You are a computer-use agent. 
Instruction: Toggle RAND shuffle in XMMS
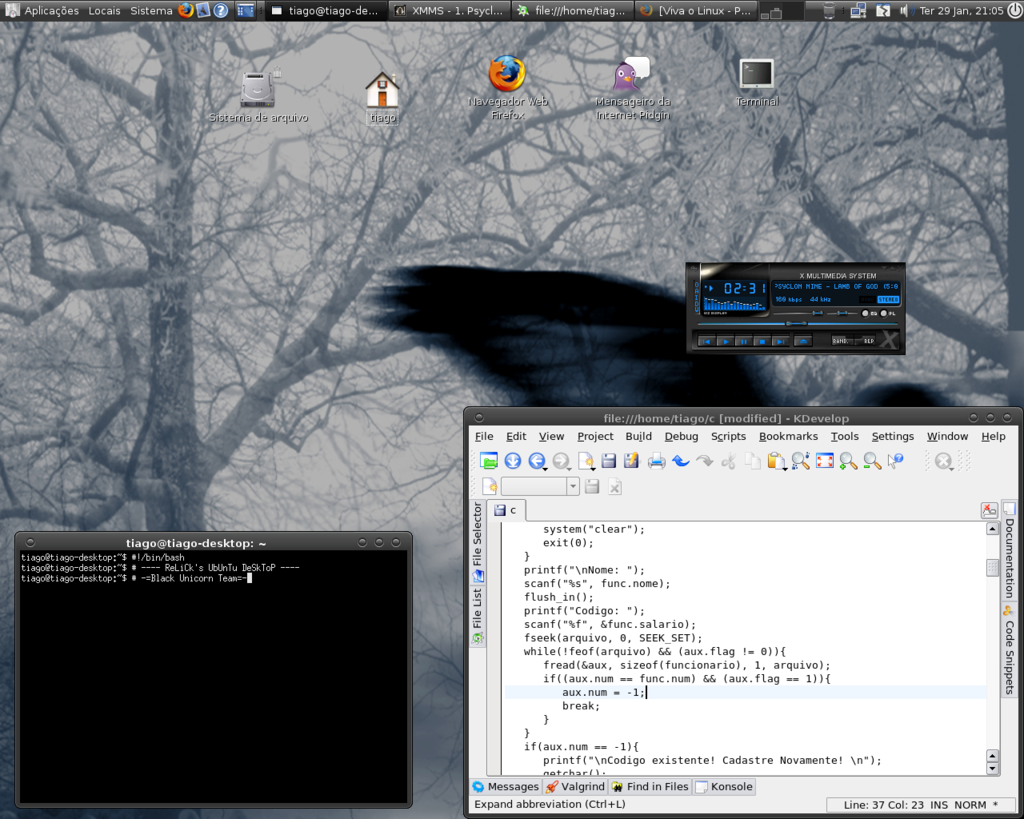[841, 341]
